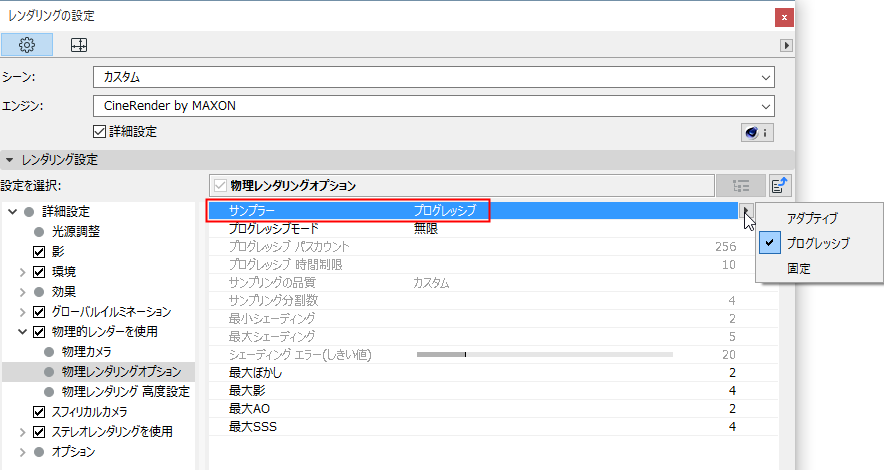Viewport: 884px width, 470px height.
Task: Click the 最大ぼかし value 2
Action: (x=732, y=373)
